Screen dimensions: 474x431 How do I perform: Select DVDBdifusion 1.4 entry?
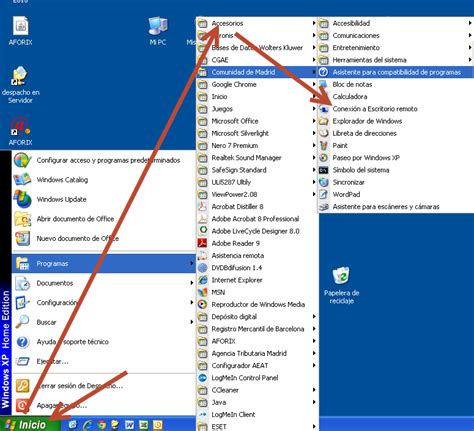[x=257, y=268]
